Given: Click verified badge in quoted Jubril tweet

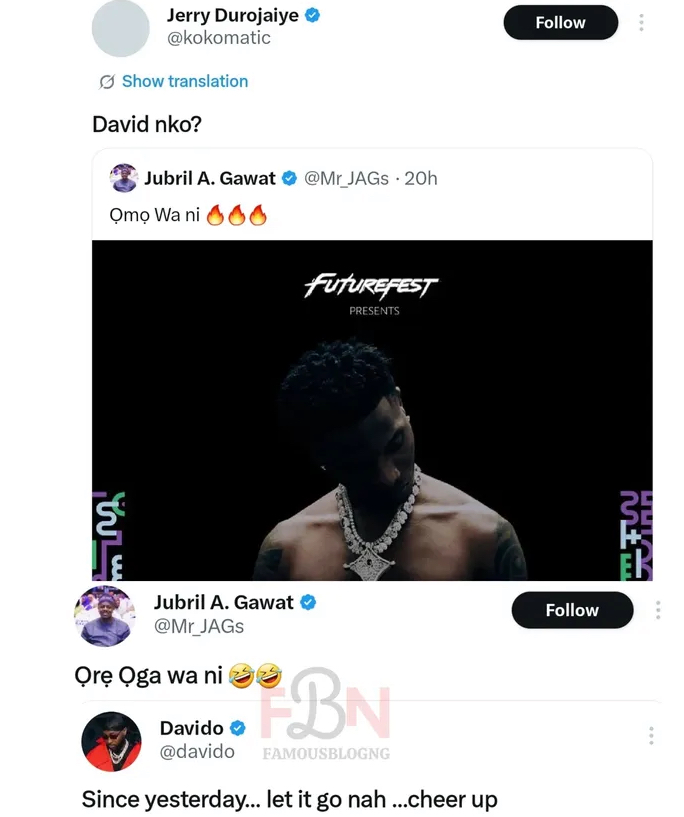Looking at the screenshot, I should tap(290, 178).
